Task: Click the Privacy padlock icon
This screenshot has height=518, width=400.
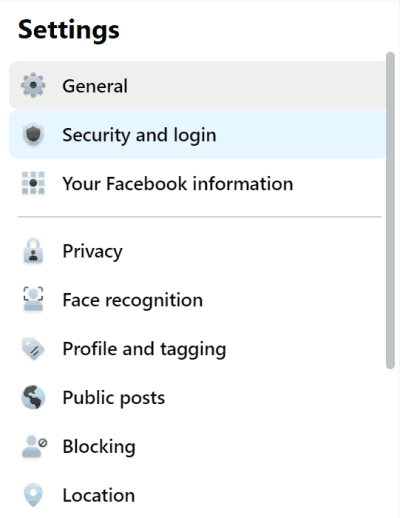Action: [33, 251]
